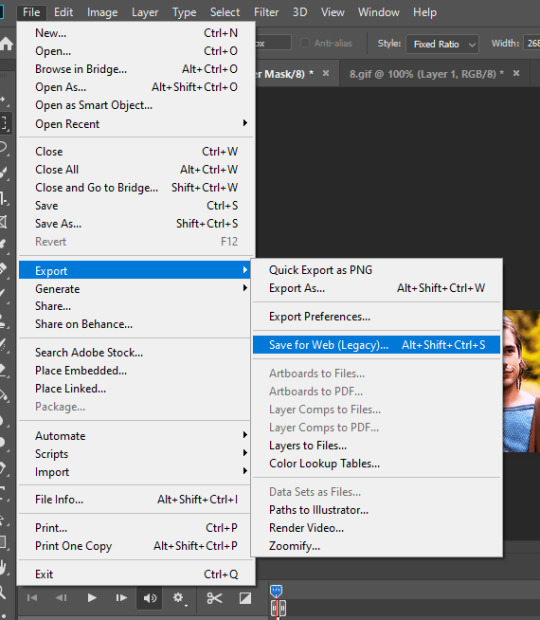This screenshot has height=620, width=540.
Task: Toggle the Anti-alias checkbox
Action: click(x=305, y=43)
